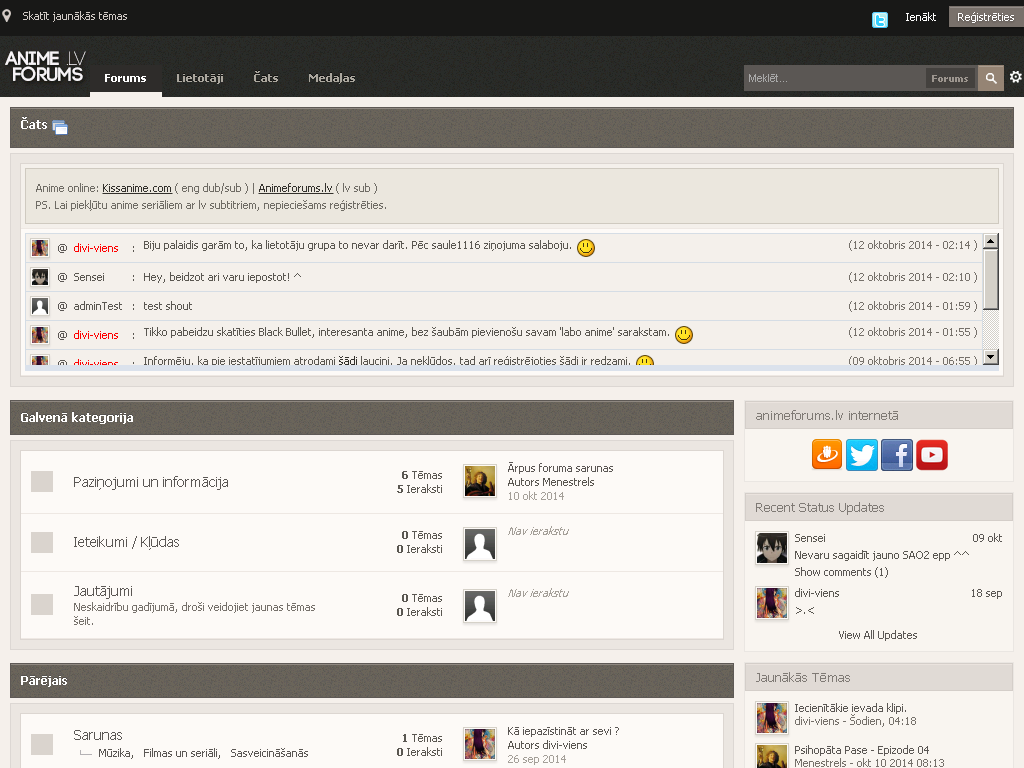The height and width of the screenshot is (768, 1024).
Task: Click the Reģistrēties button
Action: 985,17
